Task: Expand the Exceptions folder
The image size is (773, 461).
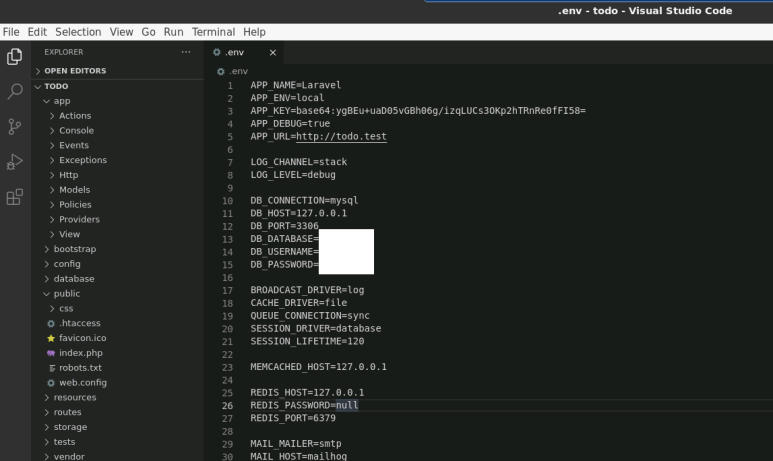Action: click(117, 160)
